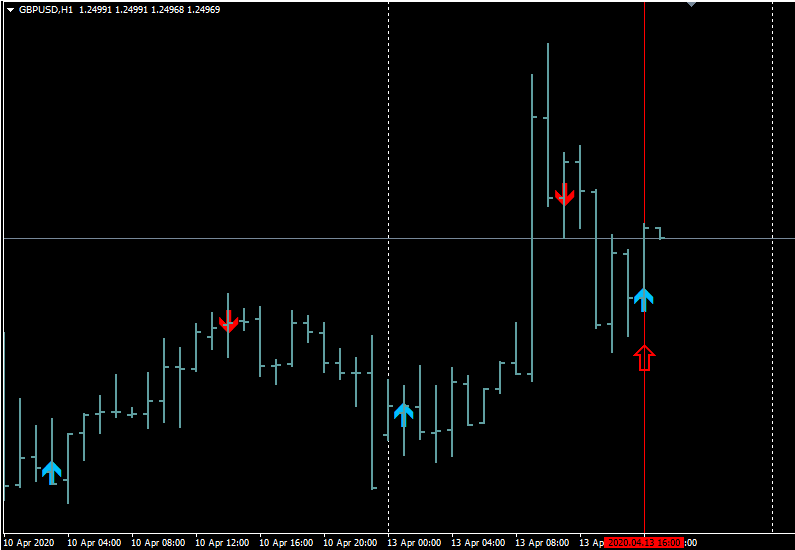Click the dotted period separator at 13 Apr 00:00

pos(388,150)
